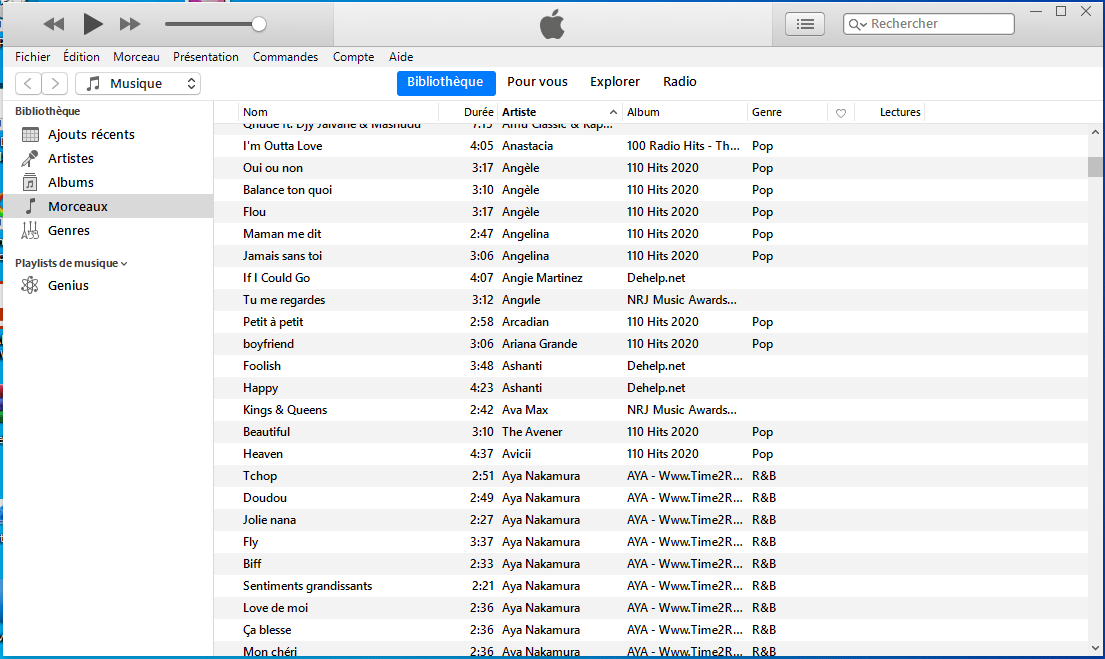Screen dimensions: 1105x659
Task: Click the volume slider knob
Action: 259,24
